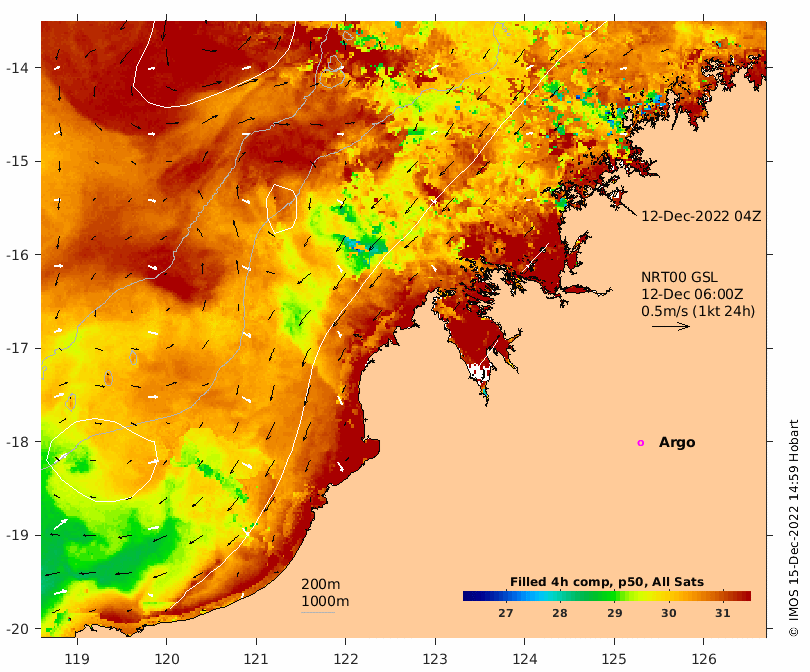Click the '119' longitude axis label
This screenshot has width=810, height=672.
(x=77, y=659)
